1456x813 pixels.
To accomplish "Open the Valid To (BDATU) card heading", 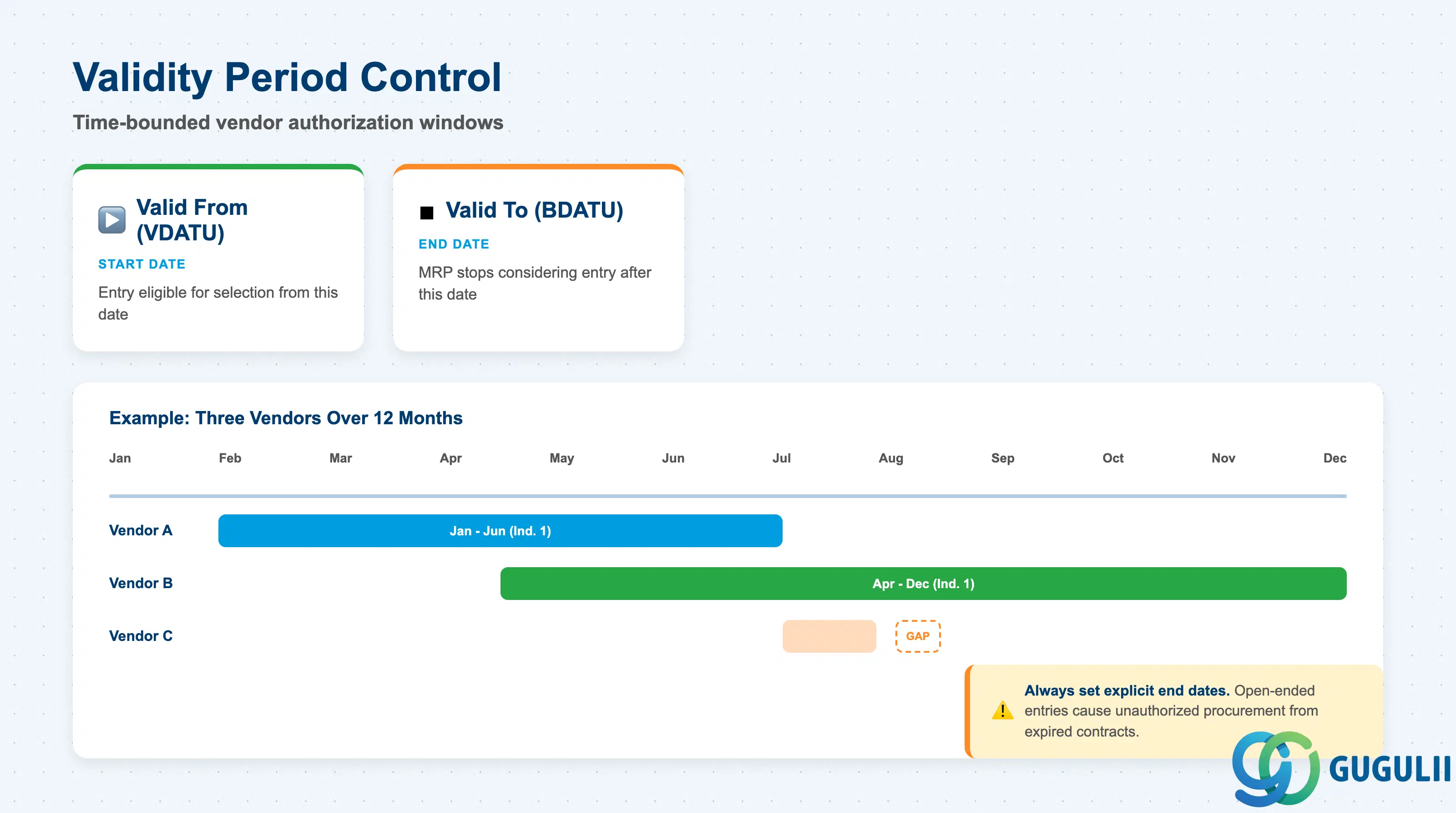I will pos(534,210).
